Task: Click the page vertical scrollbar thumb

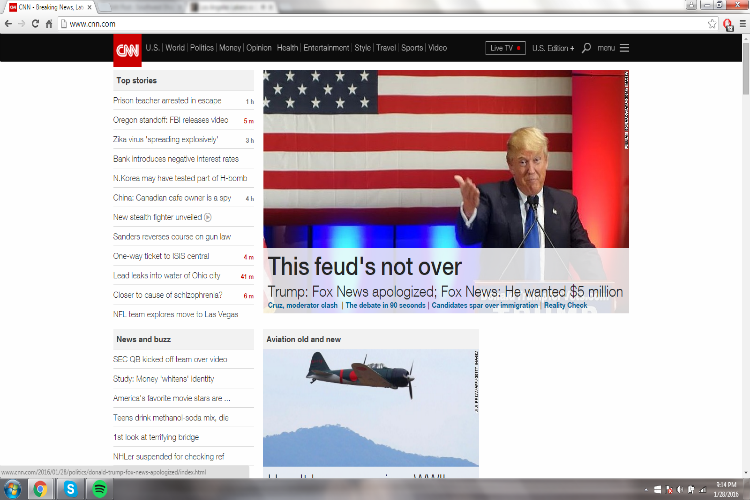Action: pyautogui.click(x=745, y=67)
